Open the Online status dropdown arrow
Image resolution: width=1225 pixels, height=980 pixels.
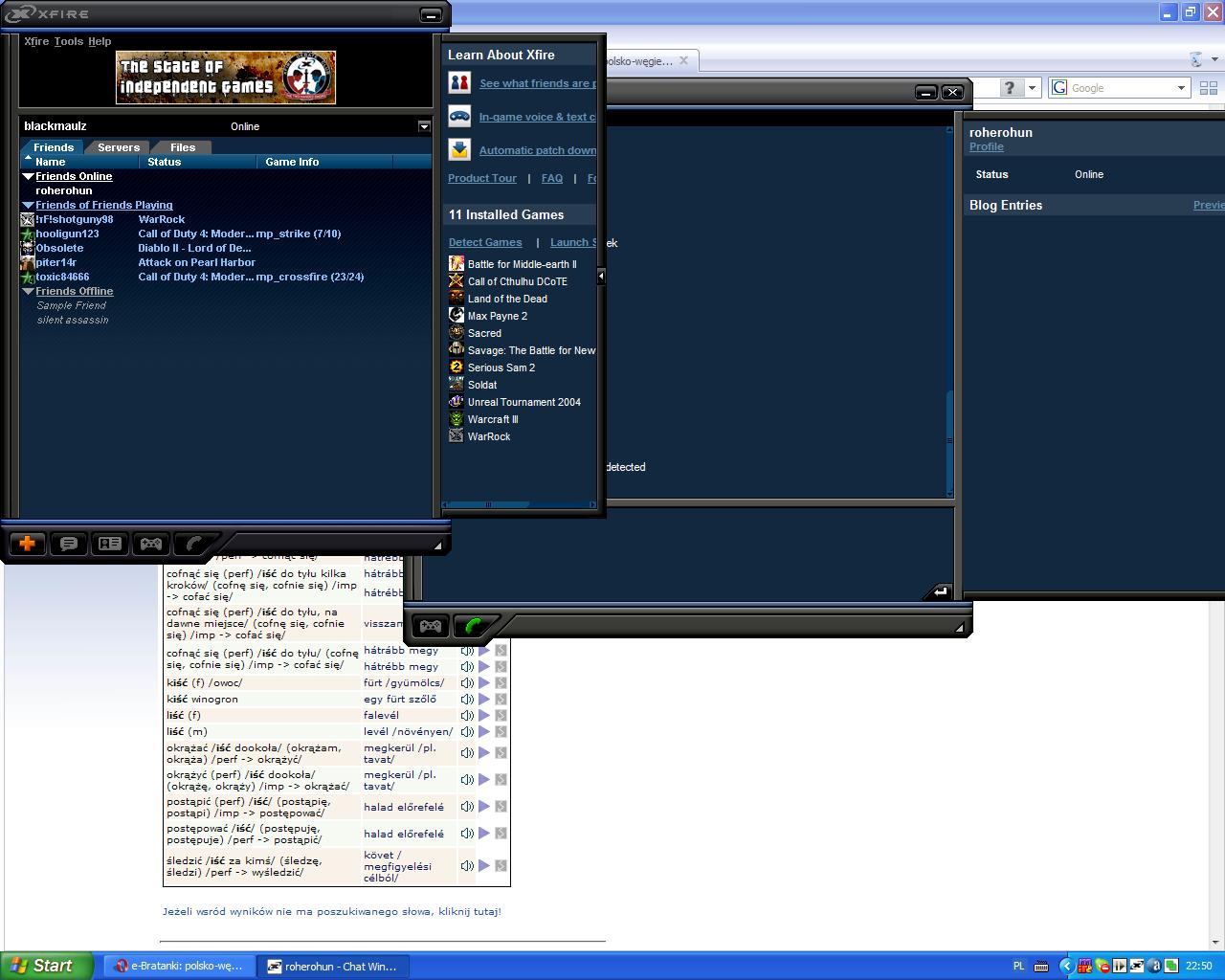coord(424,126)
